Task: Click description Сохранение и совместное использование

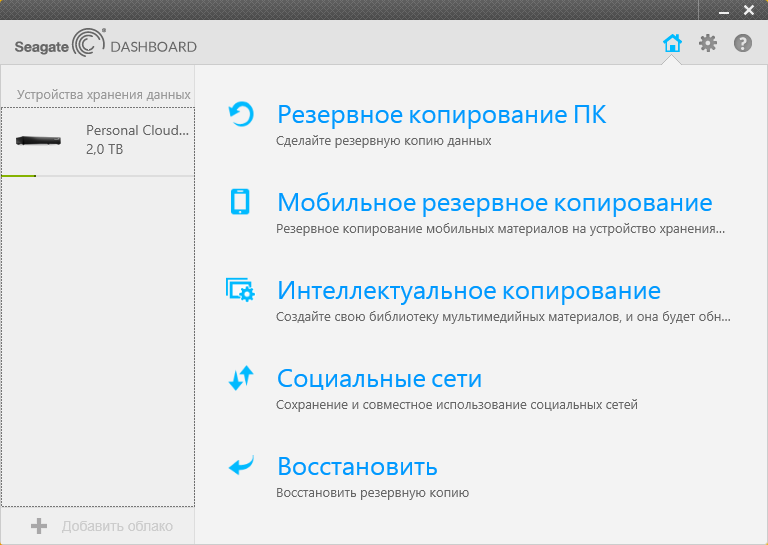Action: 456,405
